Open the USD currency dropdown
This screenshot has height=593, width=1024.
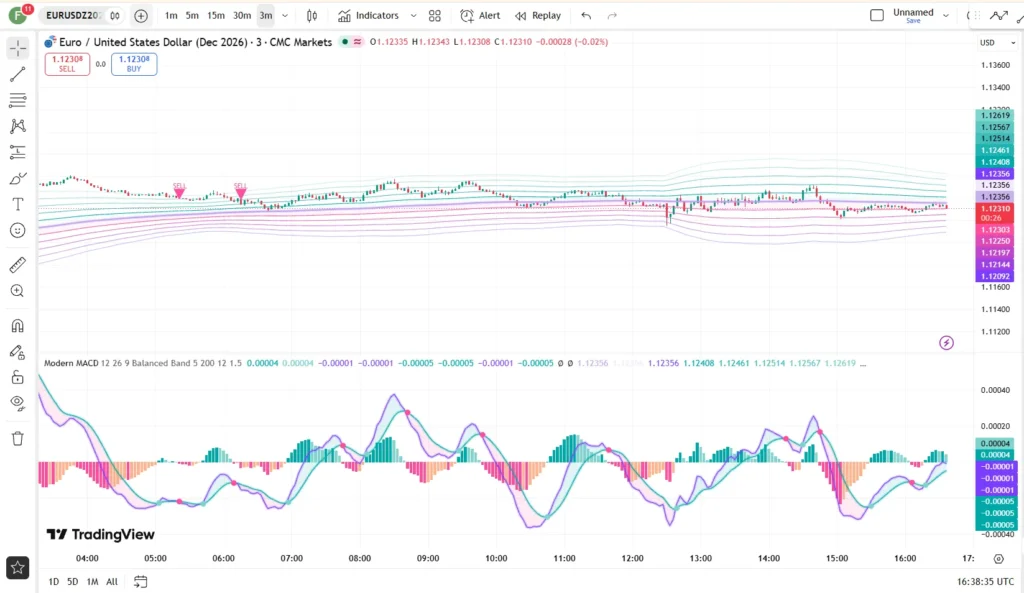(x=997, y=42)
